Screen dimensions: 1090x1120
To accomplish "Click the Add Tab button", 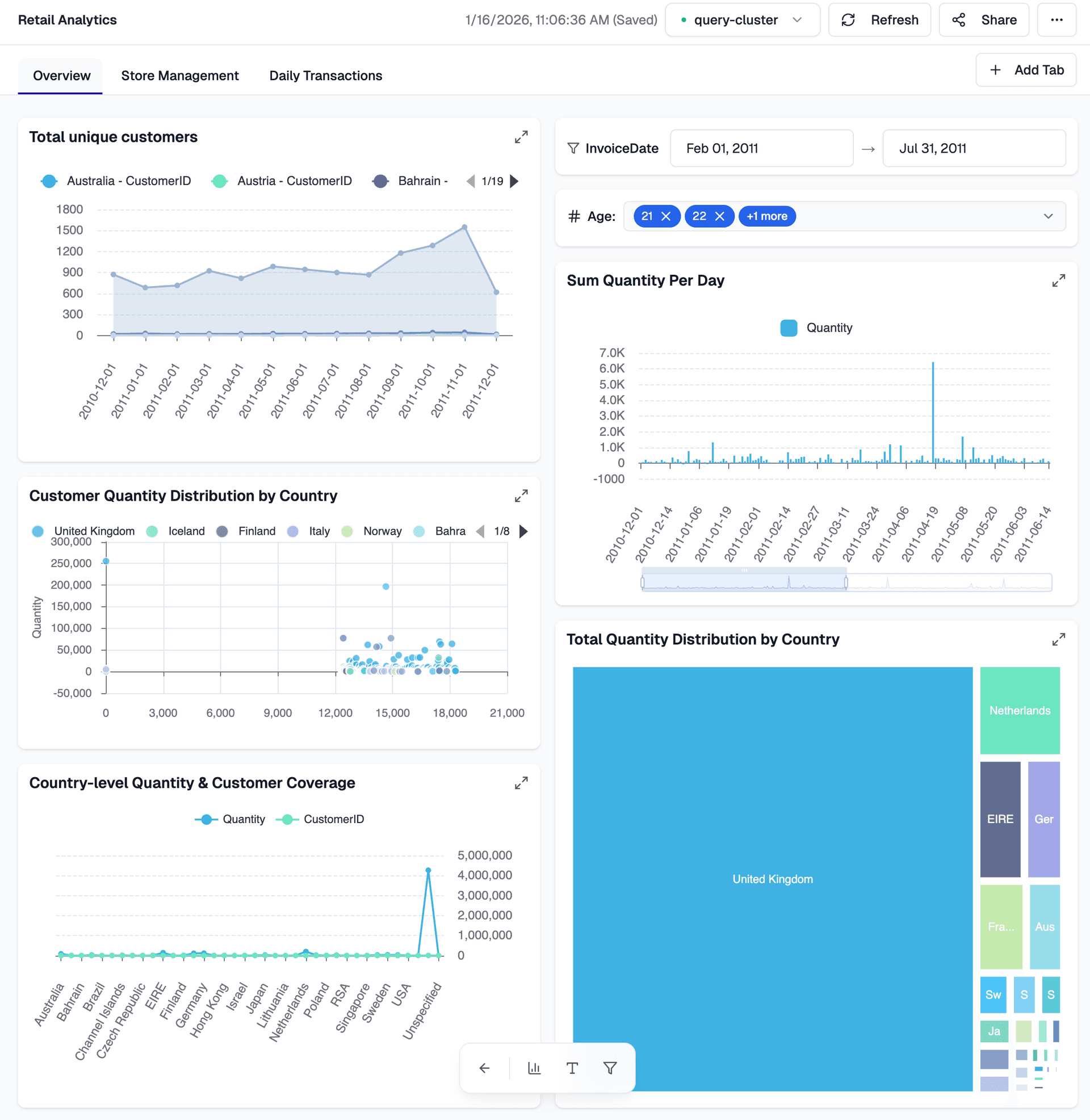I will point(1025,69).
